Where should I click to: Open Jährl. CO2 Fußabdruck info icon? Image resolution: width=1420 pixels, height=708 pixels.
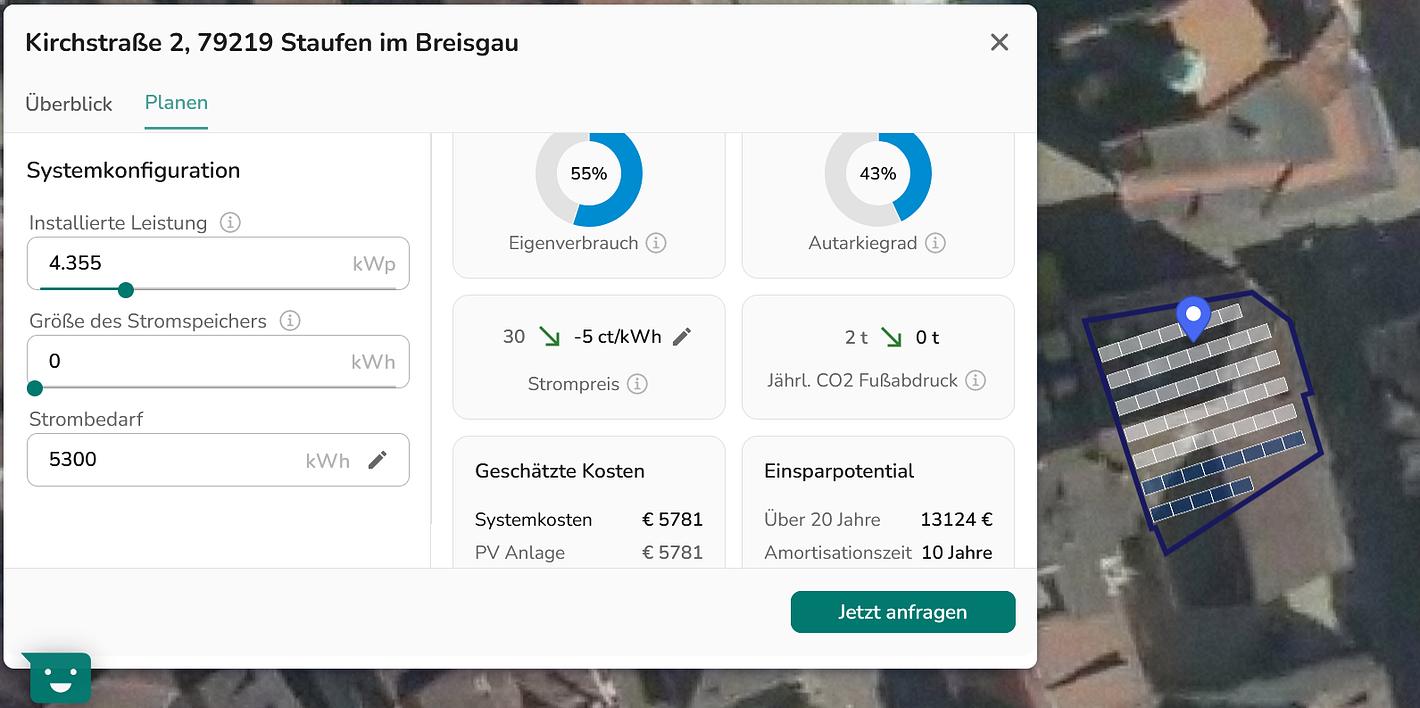(976, 381)
